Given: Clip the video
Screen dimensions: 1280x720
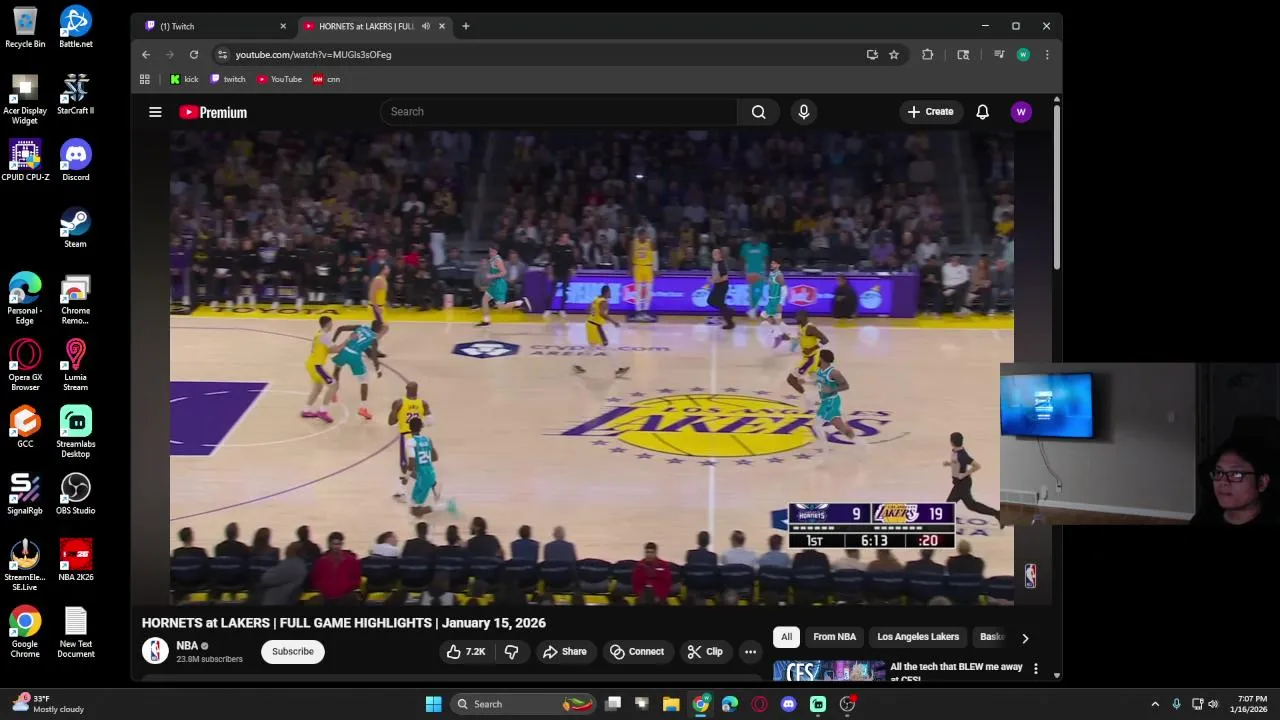Looking at the screenshot, I should 705,652.
